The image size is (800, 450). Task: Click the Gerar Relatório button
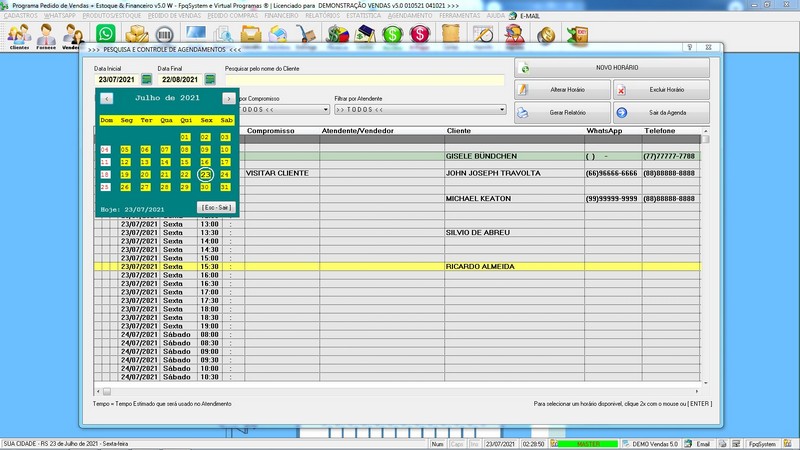(562, 112)
